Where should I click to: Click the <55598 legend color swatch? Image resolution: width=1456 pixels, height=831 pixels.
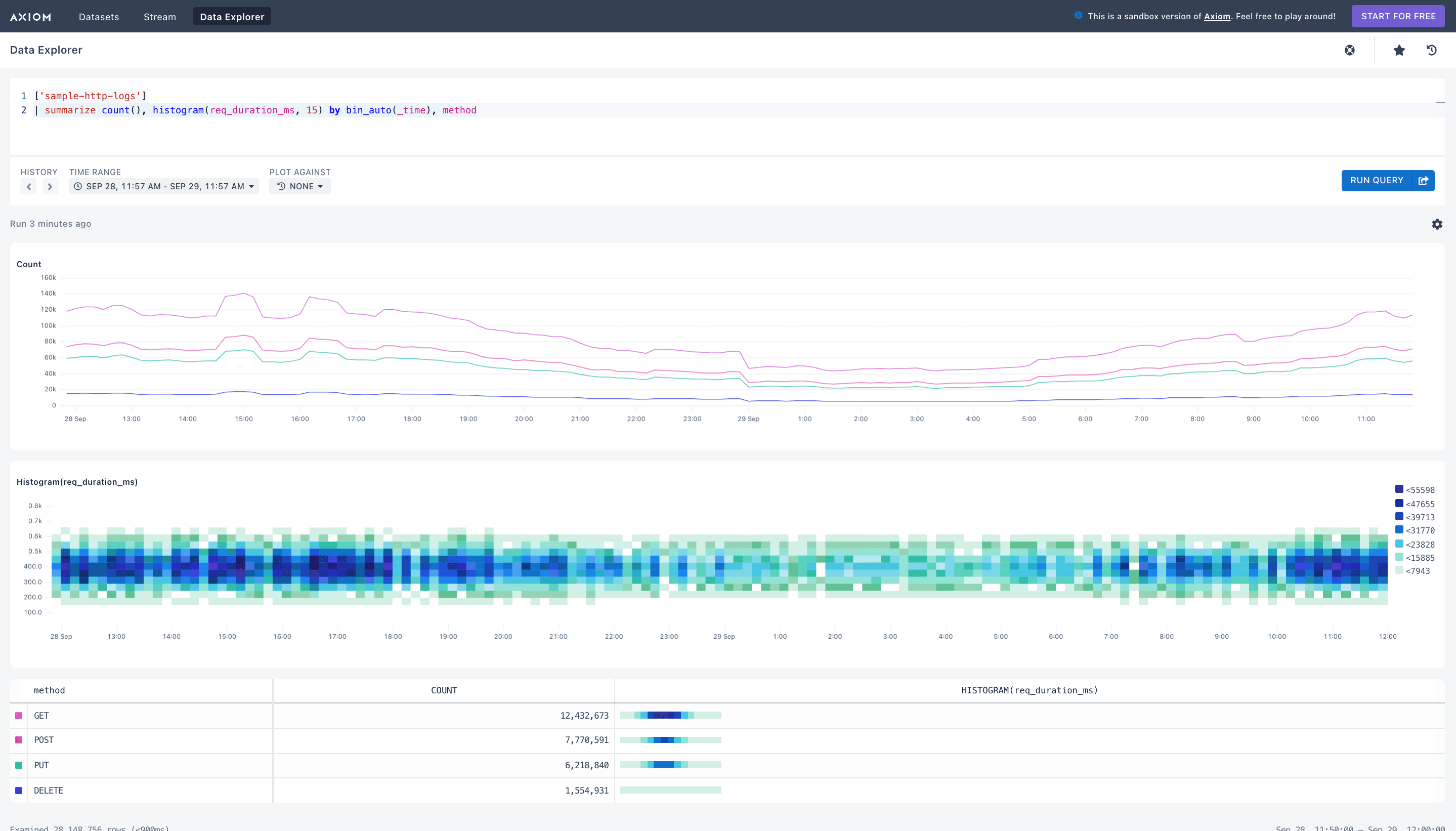pyautogui.click(x=1399, y=489)
